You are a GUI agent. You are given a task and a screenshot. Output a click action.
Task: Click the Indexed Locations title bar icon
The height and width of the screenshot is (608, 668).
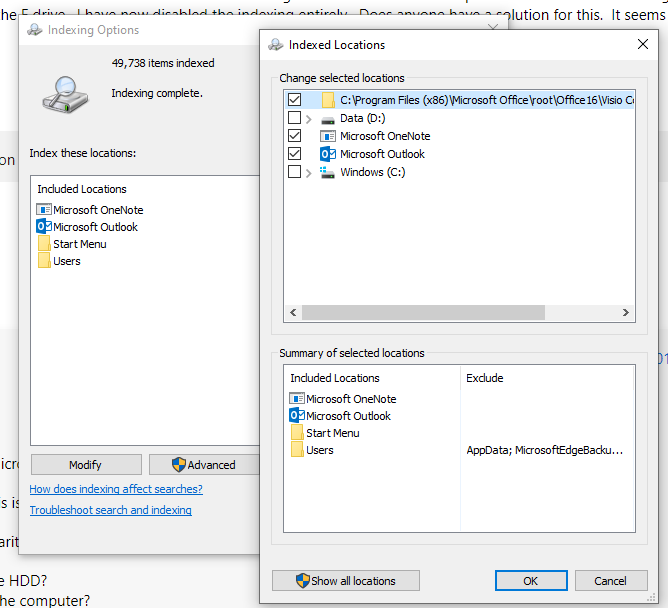[276, 45]
